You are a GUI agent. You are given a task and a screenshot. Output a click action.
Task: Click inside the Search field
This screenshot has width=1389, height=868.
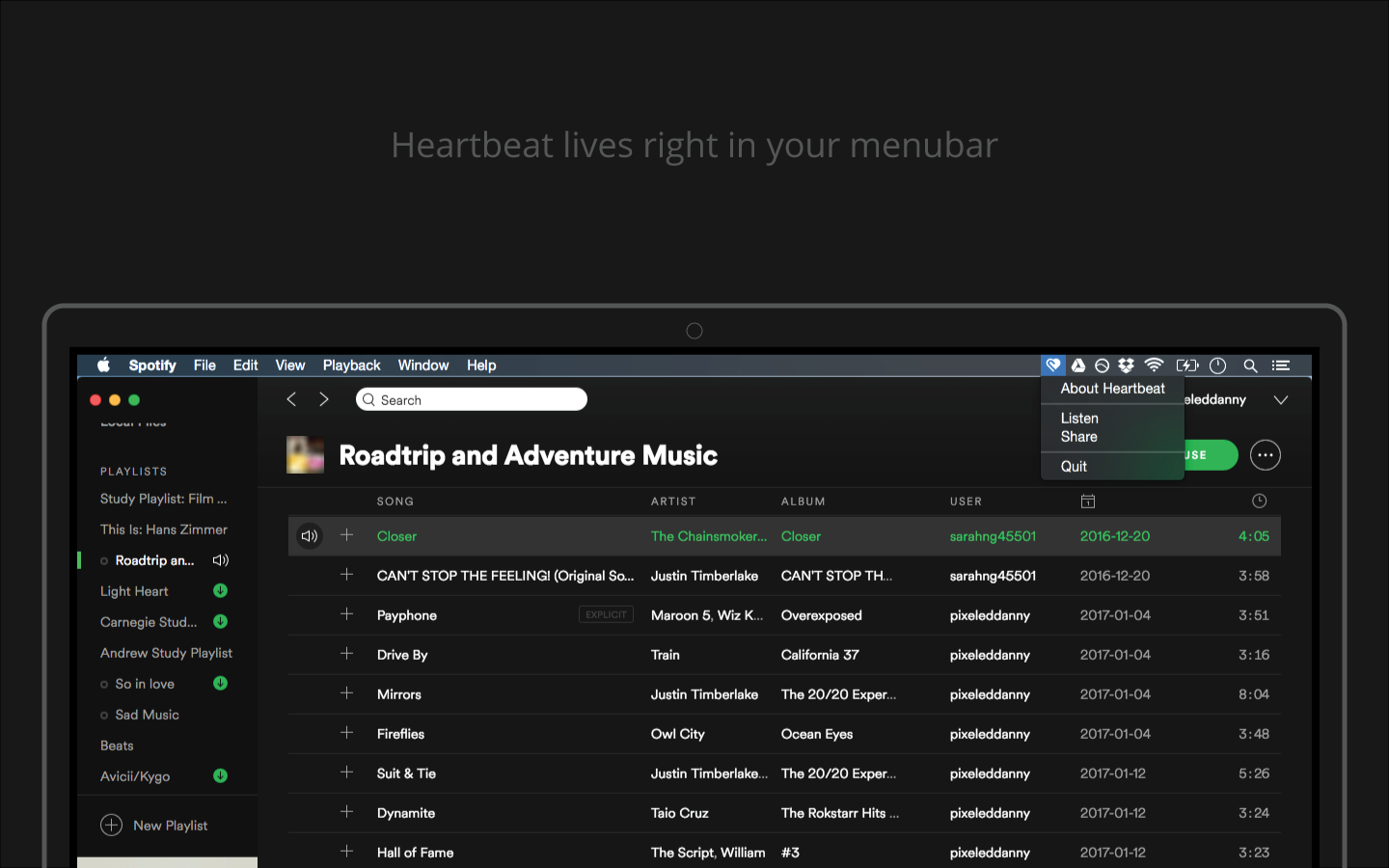(x=471, y=398)
